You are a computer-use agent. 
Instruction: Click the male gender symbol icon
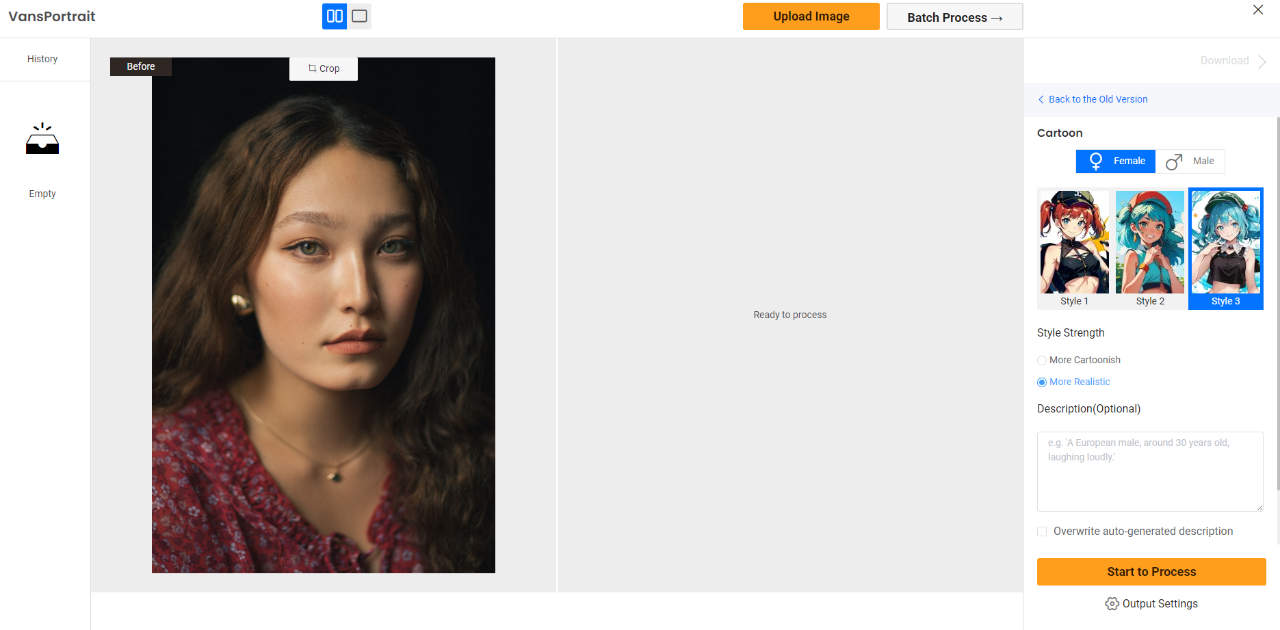click(1174, 161)
